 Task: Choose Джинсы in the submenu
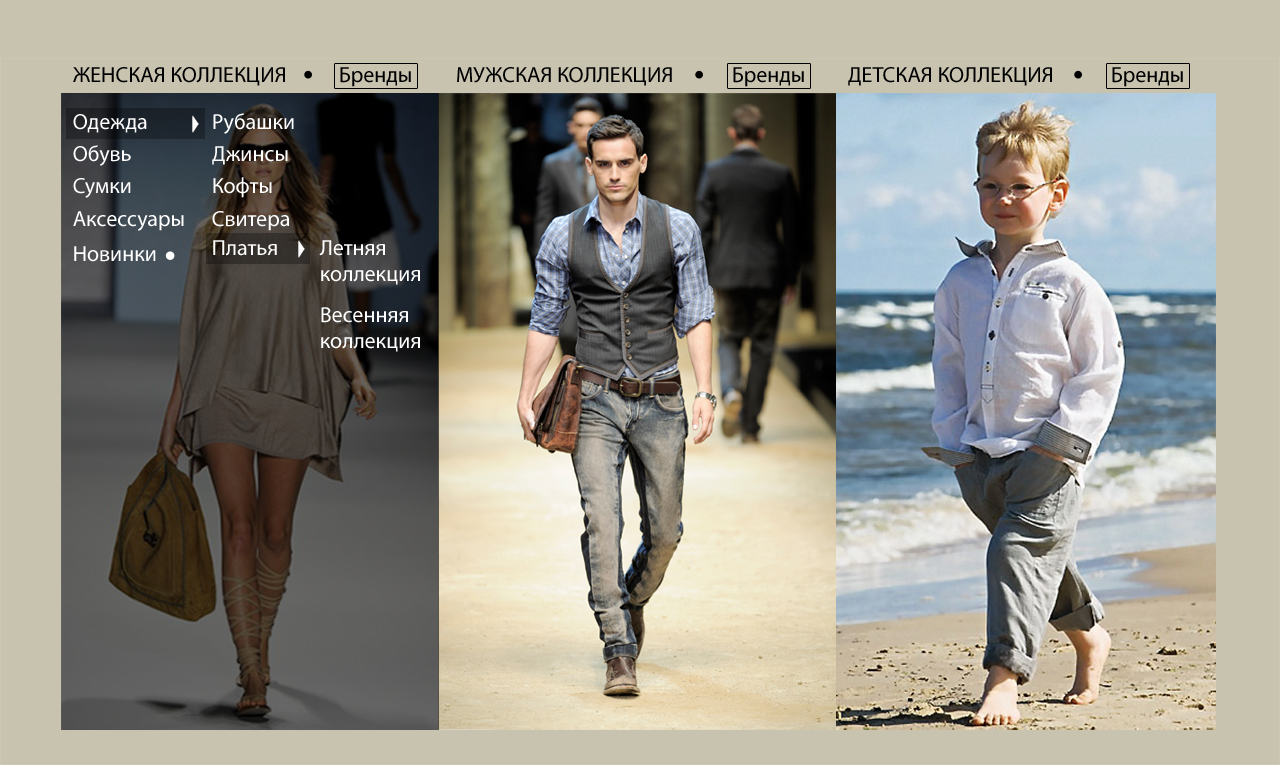pyautogui.click(x=250, y=155)
